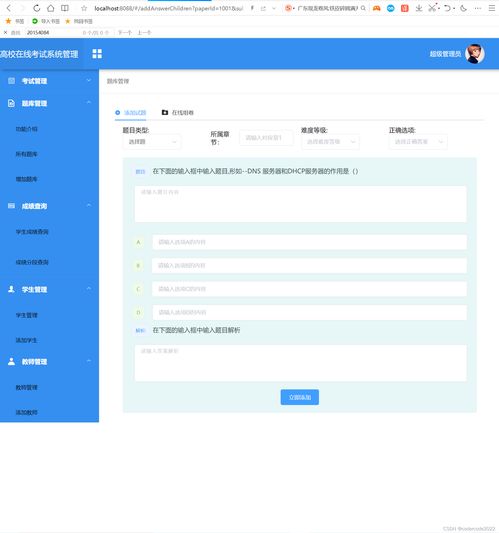Enable night mode moon icon
This screenshot has height=533, width=499.
(x=463, y=8)
